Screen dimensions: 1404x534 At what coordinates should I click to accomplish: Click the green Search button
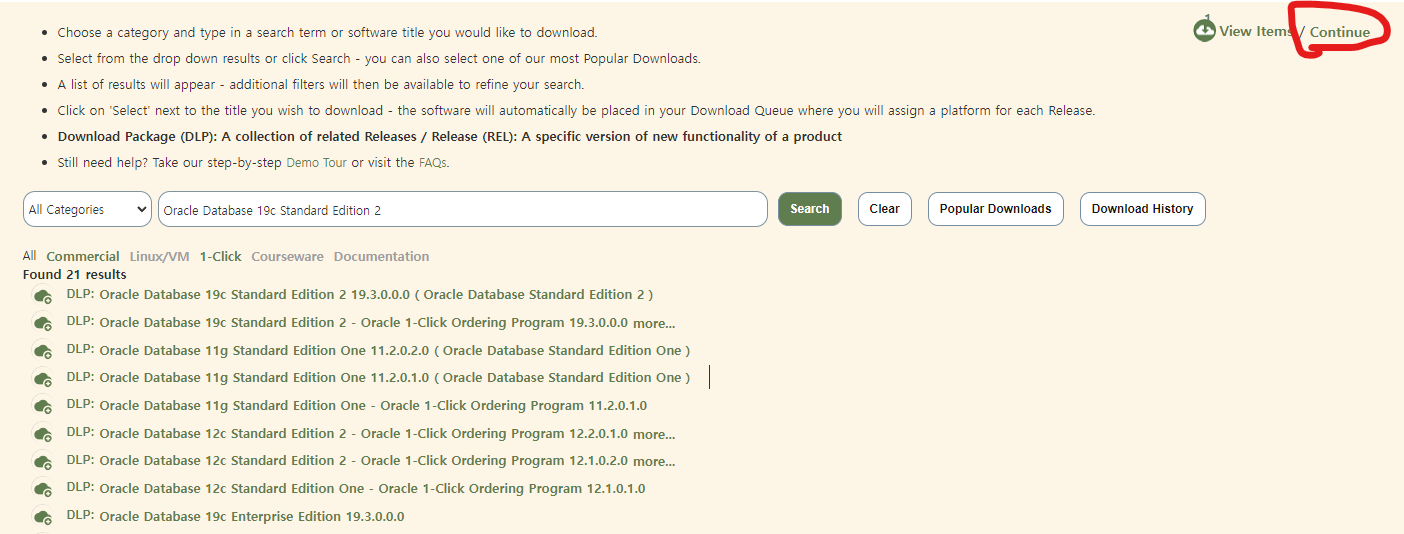810,209
